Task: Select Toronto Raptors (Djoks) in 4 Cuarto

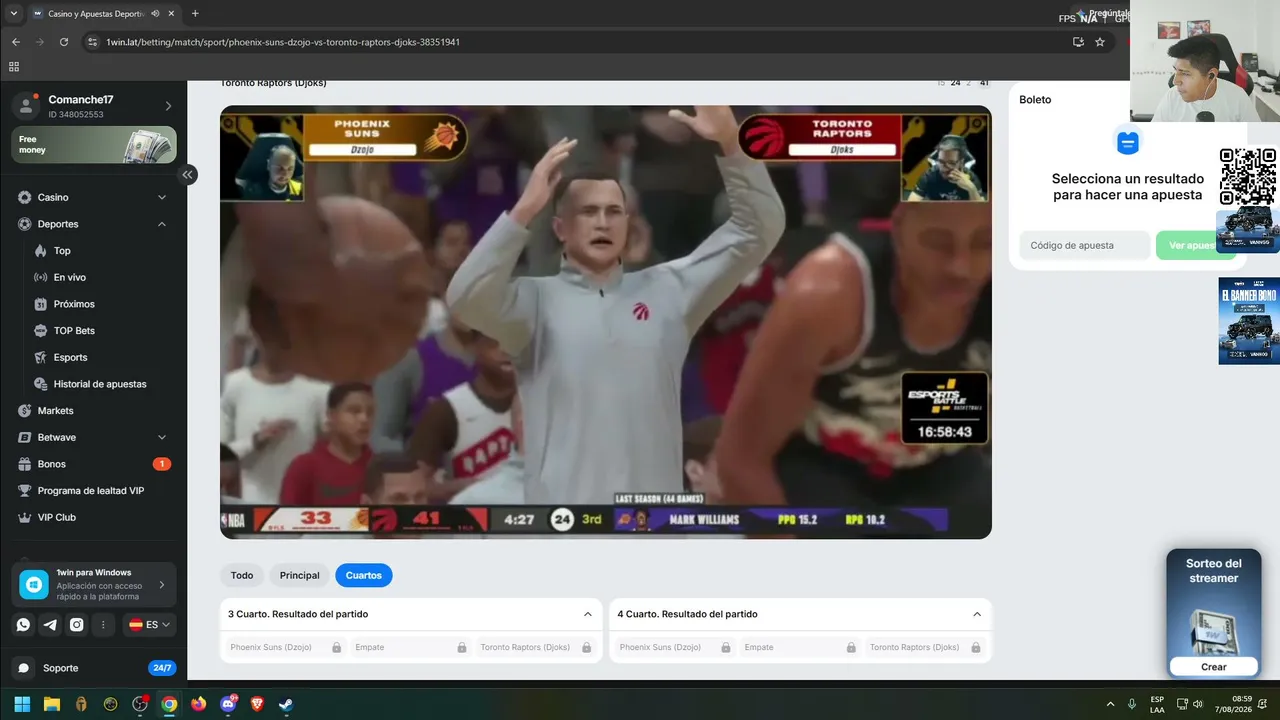Action: pyautogui.click(x=925, y=647)
